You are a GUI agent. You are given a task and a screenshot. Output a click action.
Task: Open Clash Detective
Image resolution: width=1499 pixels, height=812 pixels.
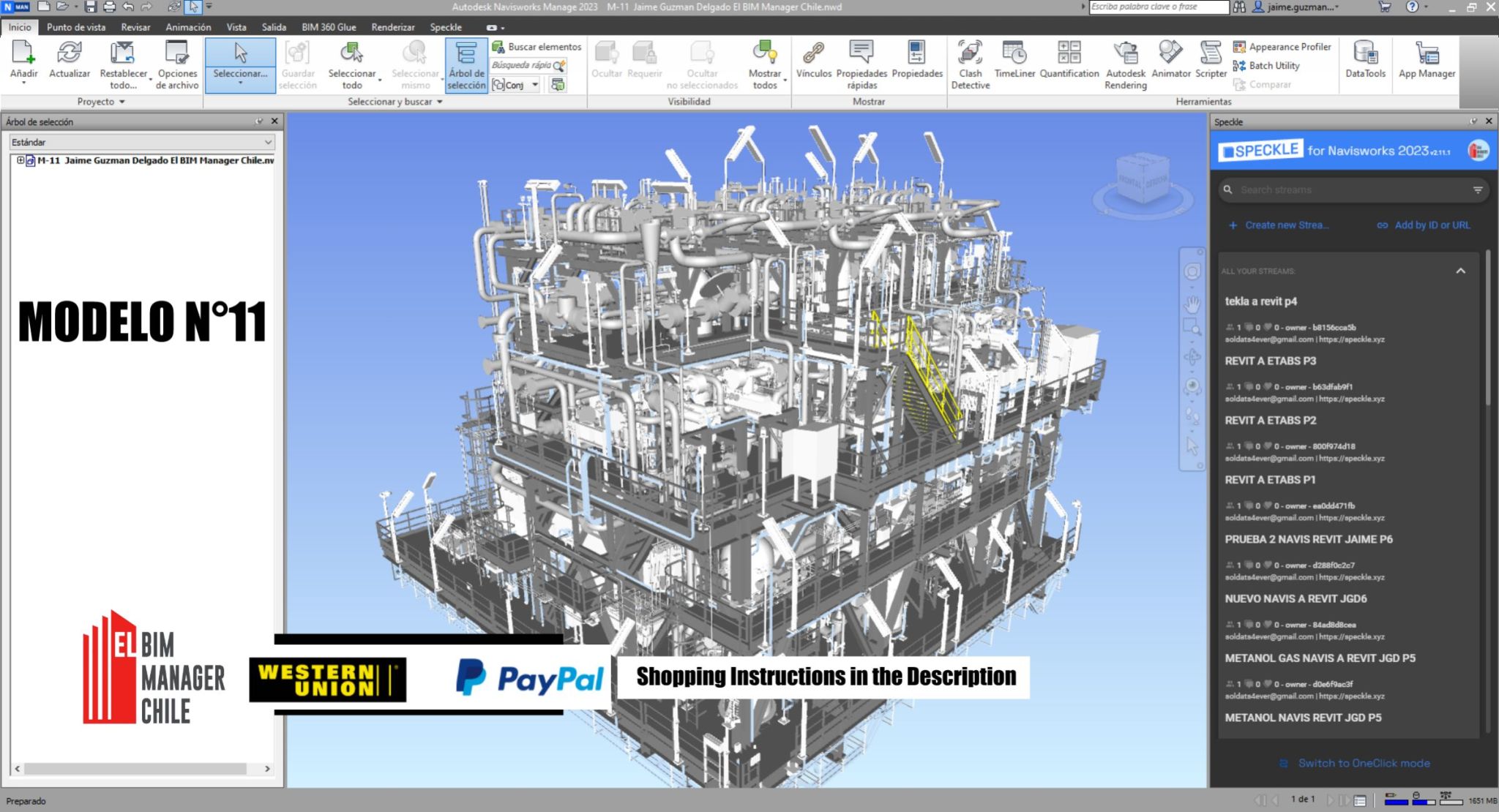tap(971, 62)
